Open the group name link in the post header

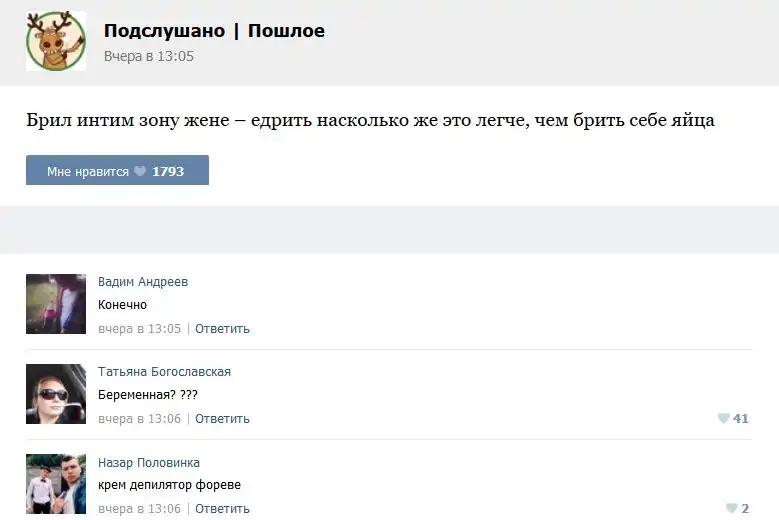click(x=214, y=31)
